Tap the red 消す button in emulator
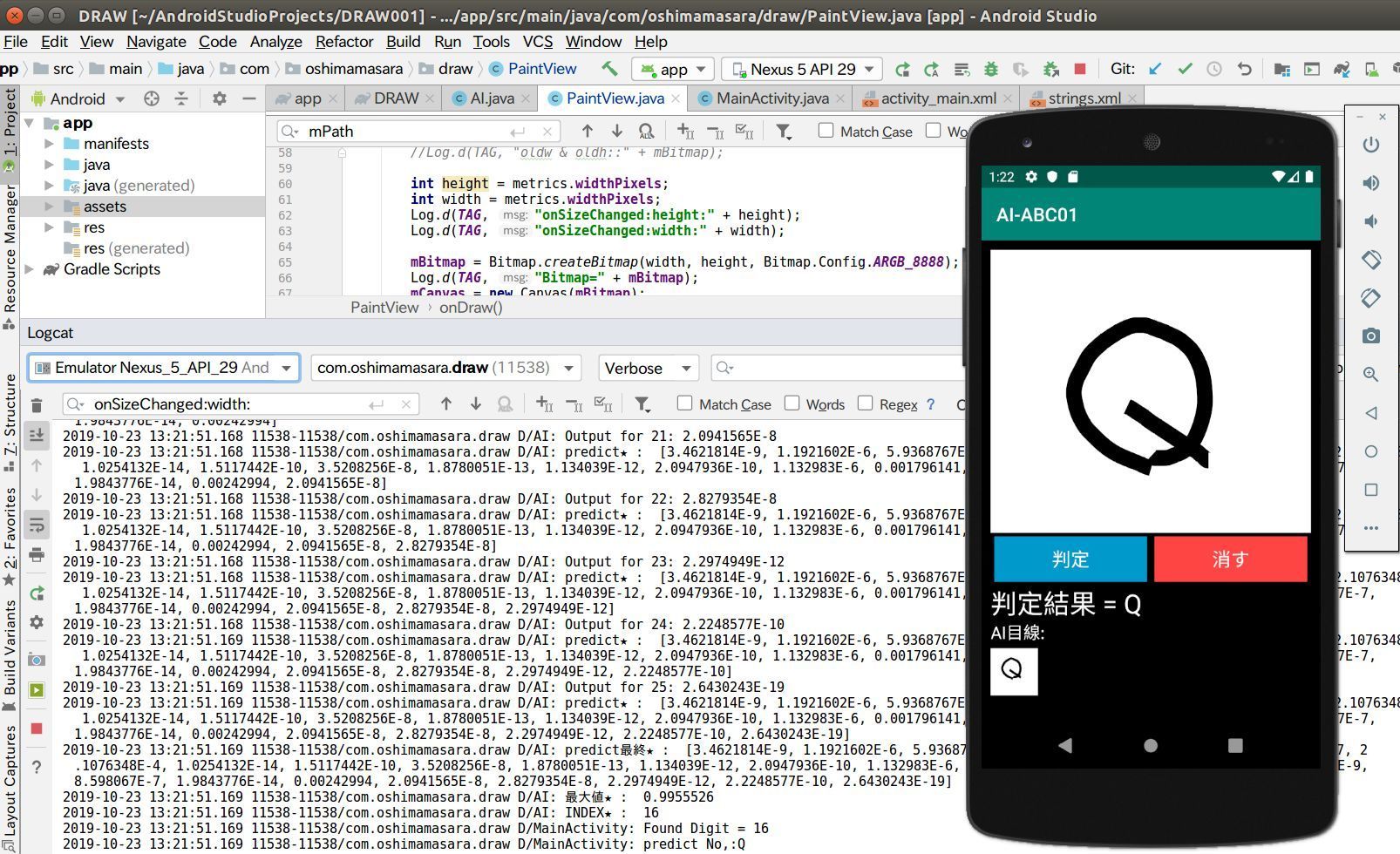The width and height of the screenshot is (1400, 854). [1230, 559]
